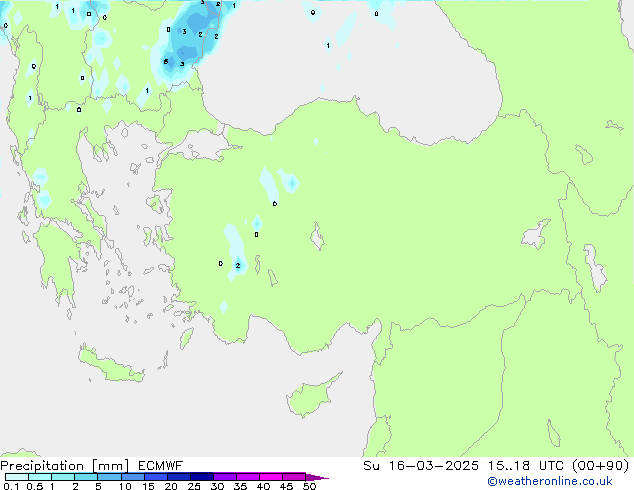The height and width of the screenshot is (490, 634).
Task: Click the ECMWF model label
Action: click(160, 466)
